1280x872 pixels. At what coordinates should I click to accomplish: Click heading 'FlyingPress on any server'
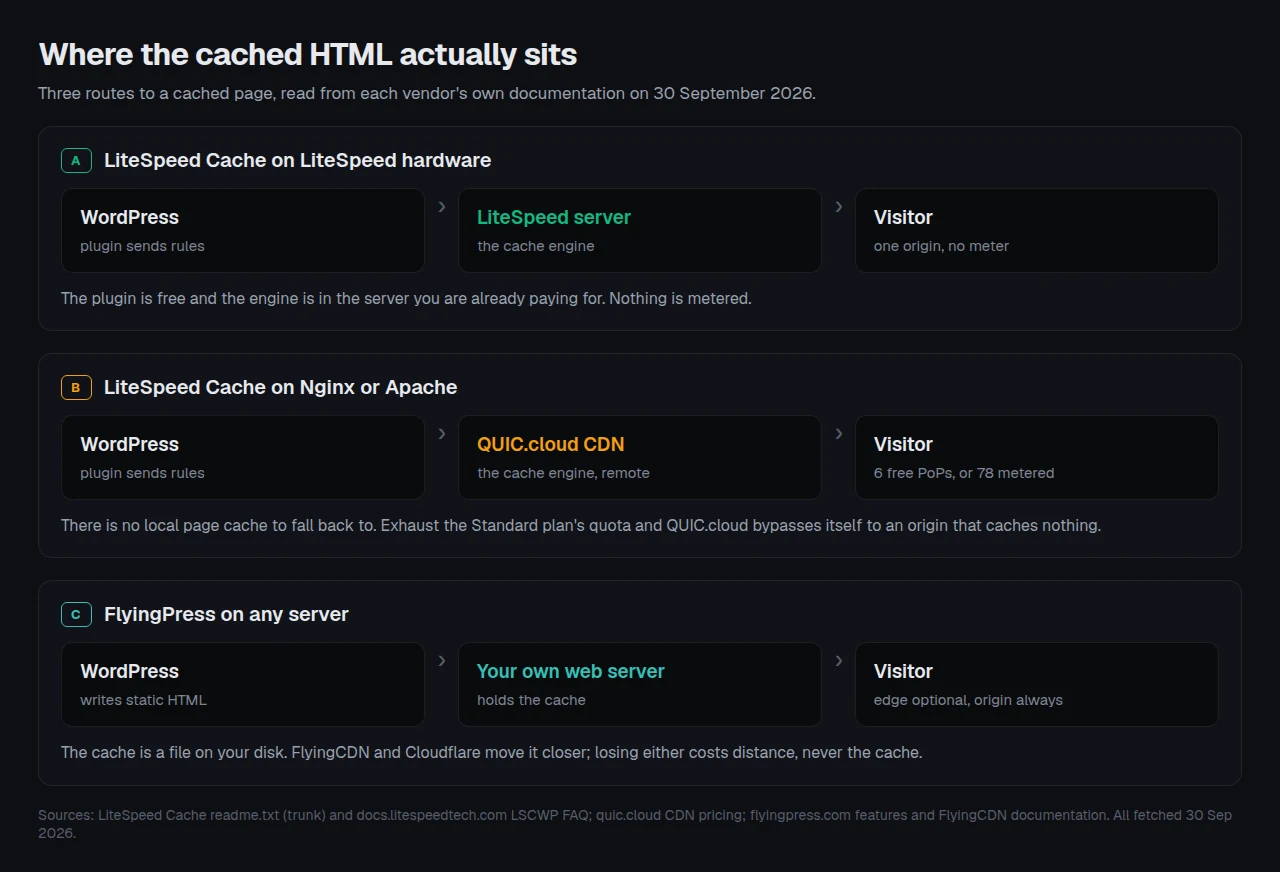(226, 614)
